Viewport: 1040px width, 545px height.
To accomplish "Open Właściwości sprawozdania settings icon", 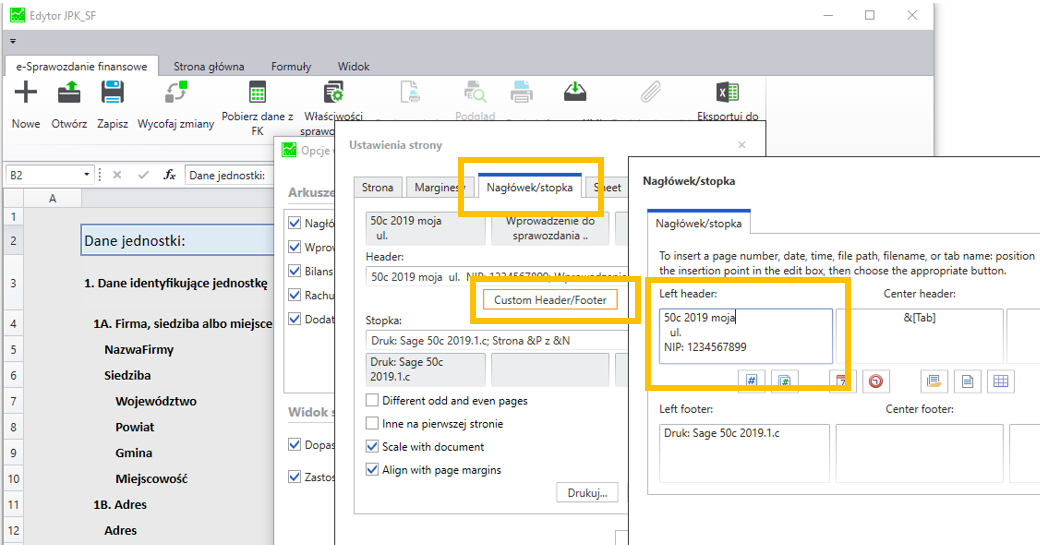I will [334, 92].
